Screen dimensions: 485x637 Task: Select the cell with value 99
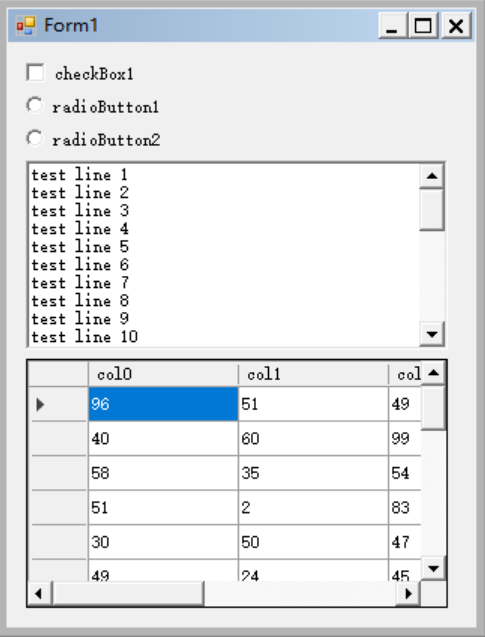405,438
